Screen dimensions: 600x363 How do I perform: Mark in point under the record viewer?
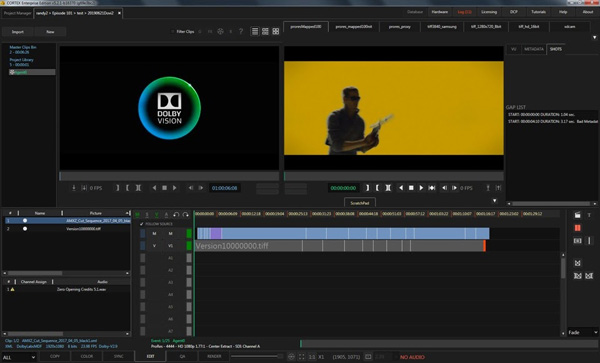click(368, 188)
